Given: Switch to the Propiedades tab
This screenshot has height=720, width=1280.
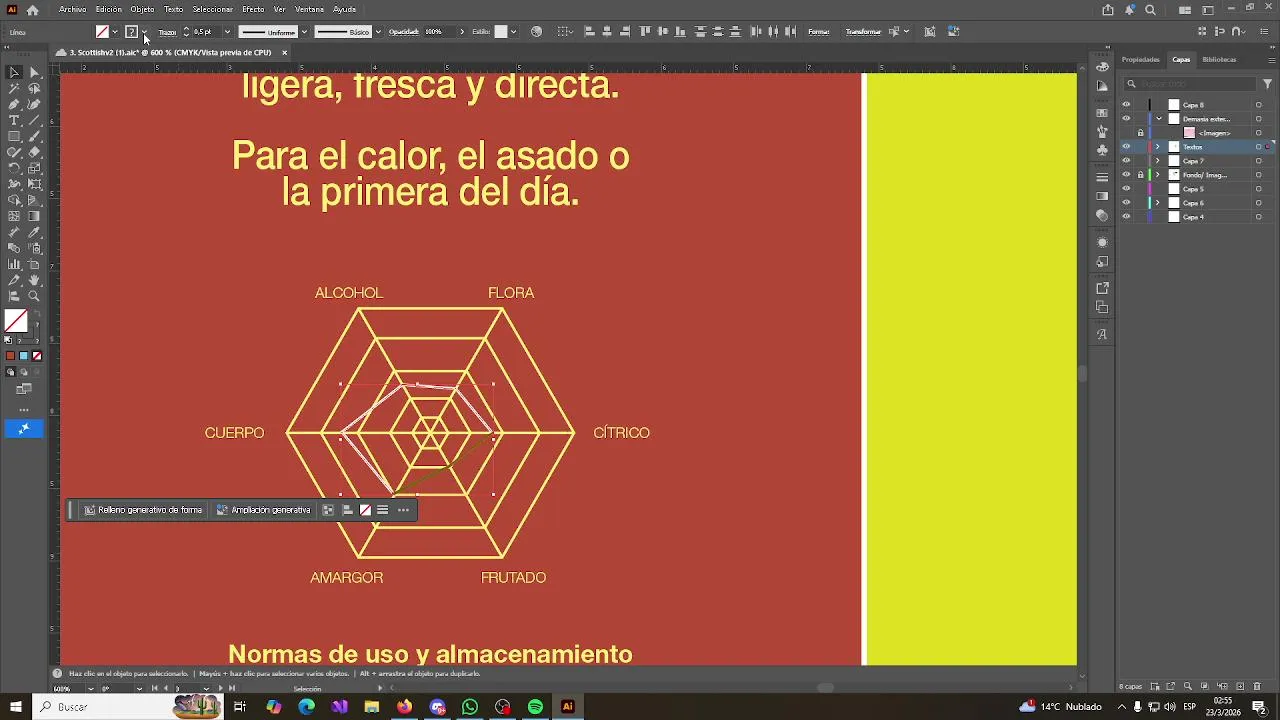Looking at the screenshot, I should (x=1140, y=59).
